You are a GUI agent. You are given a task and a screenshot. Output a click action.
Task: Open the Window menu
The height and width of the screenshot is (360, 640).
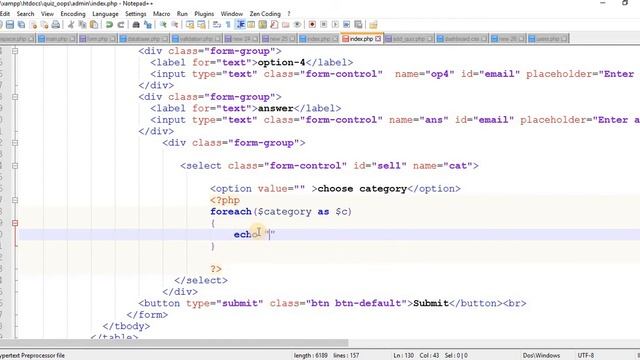[x=231, y=13]
